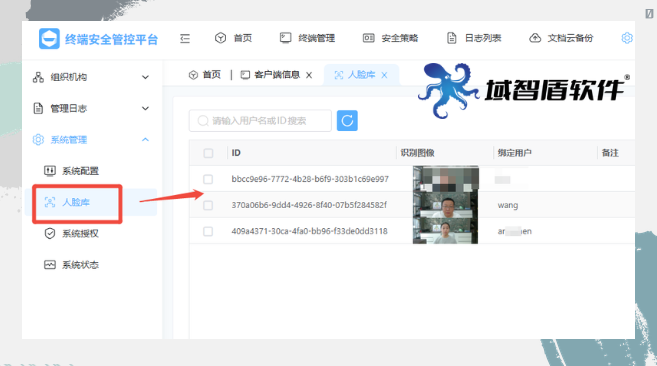The height and width of the screenshot is (366, 657).
Task: Click the face thumbnail in the 409a4371 row
Action: tap(445, 231)
